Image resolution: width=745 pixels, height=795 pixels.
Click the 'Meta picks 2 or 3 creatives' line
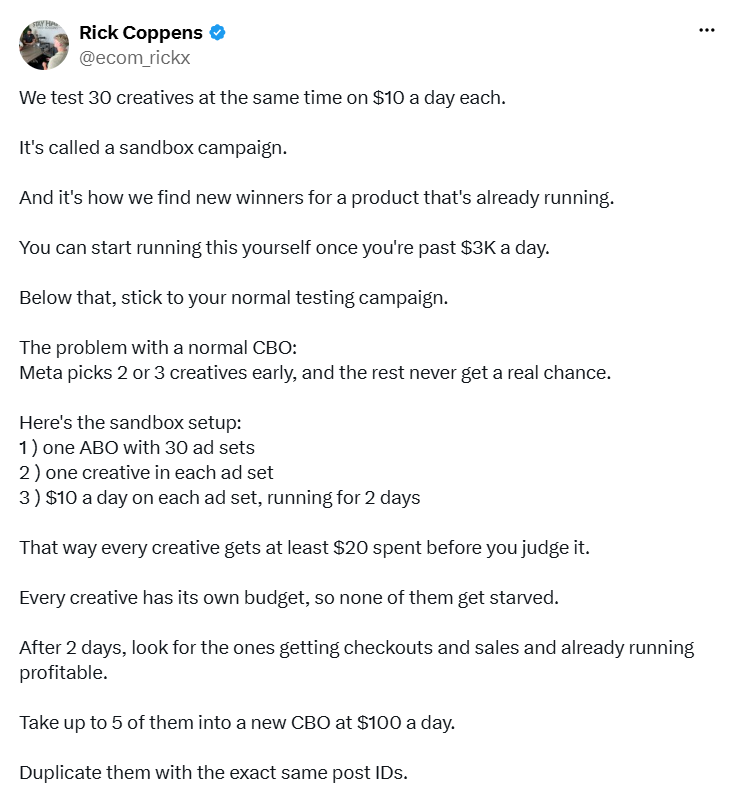tap(315, 373)
